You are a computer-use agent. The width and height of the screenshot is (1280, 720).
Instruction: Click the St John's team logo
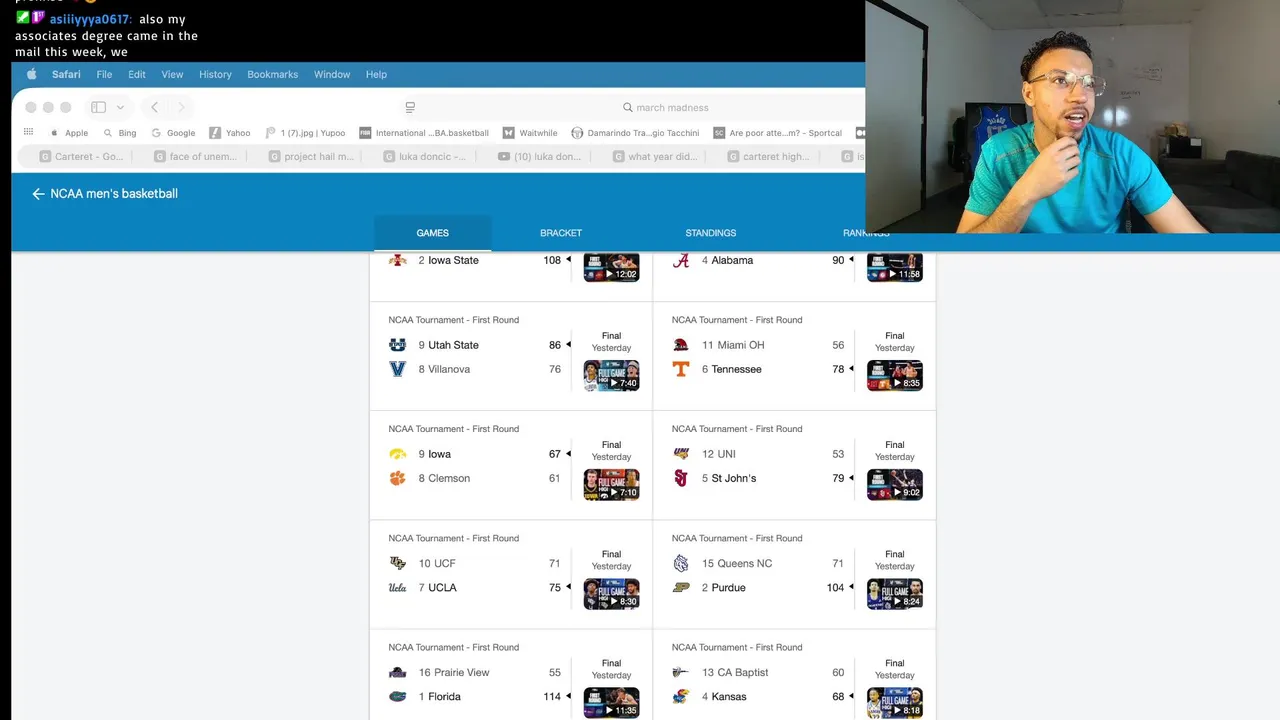pos(681,478)
